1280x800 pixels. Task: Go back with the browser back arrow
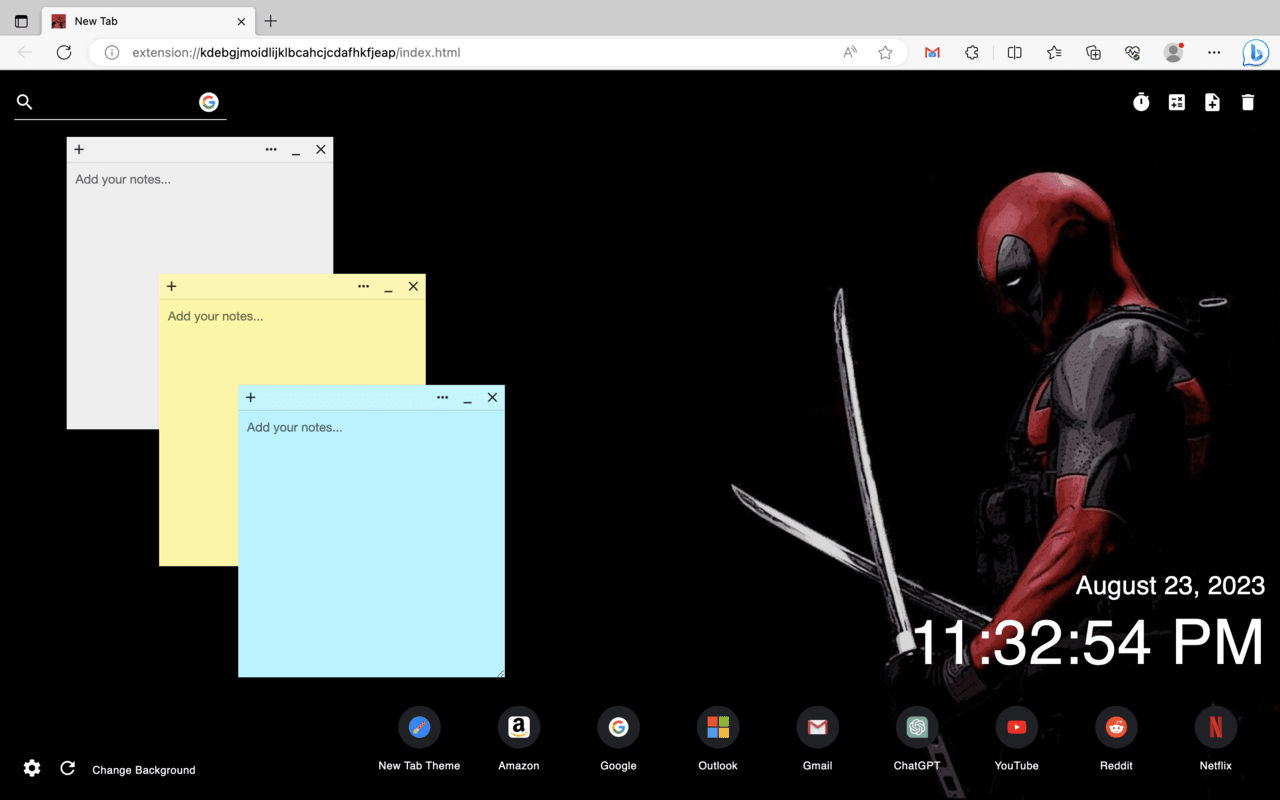tap(25, 52)
